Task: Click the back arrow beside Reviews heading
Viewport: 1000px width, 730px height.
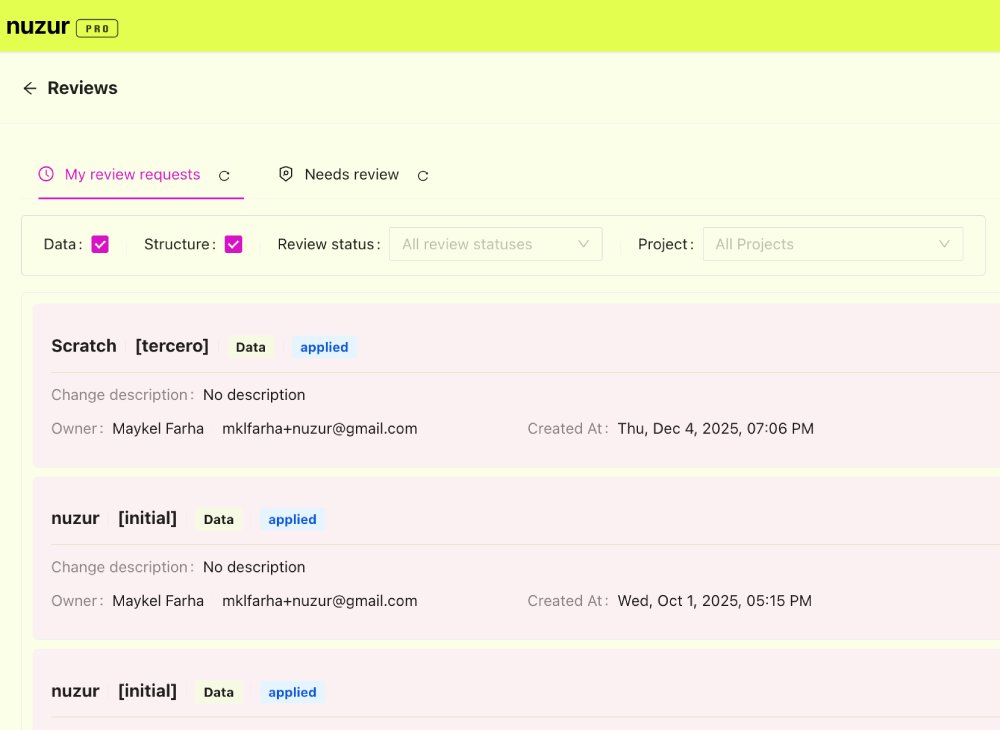Action: [x=30, y=88]
